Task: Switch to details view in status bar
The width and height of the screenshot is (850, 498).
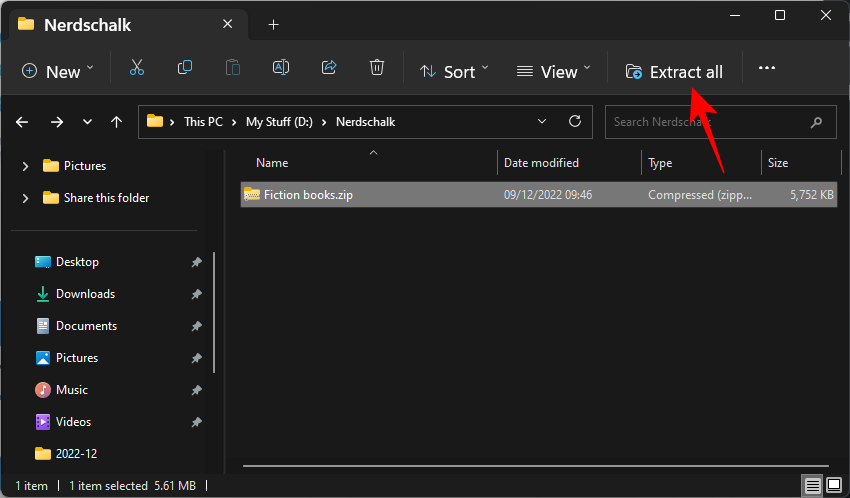Action: tap(812, 485)
